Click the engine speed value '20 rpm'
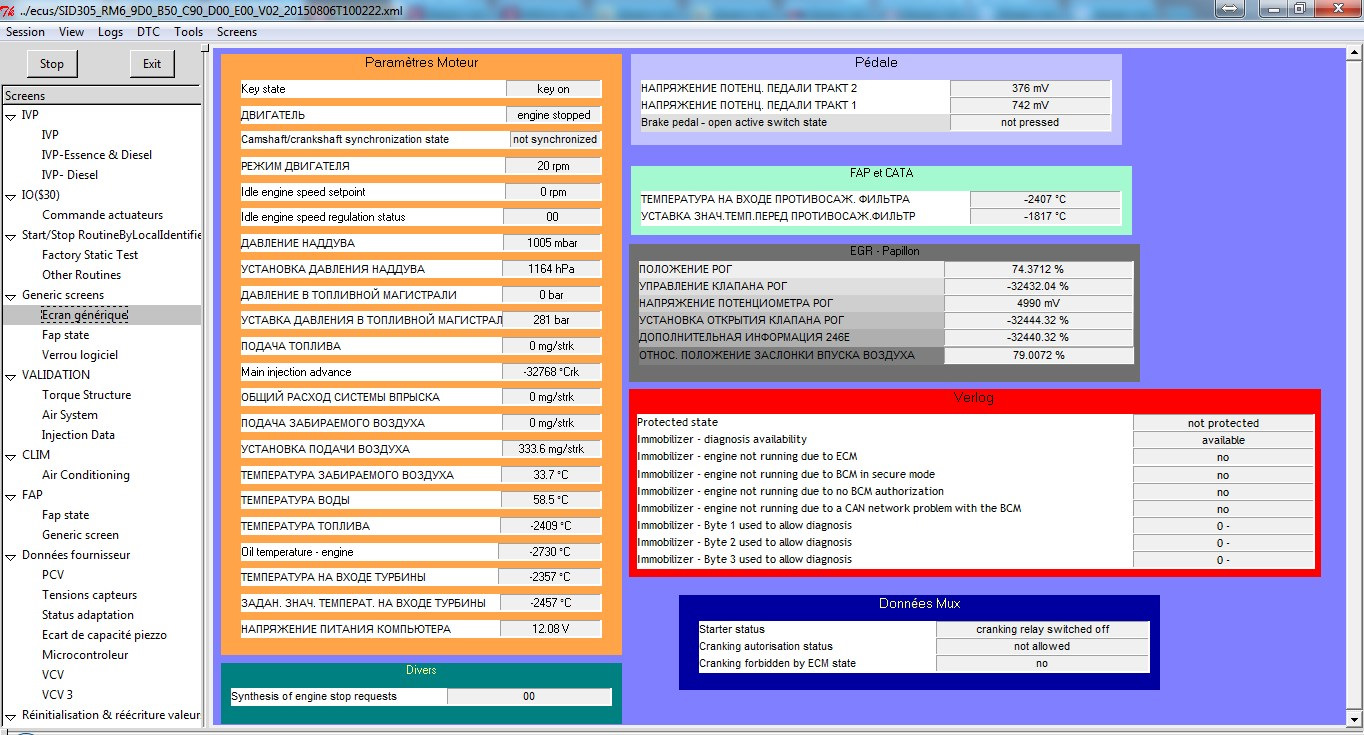The height and width of the screenshot is (735, 1364). (552, 166)
